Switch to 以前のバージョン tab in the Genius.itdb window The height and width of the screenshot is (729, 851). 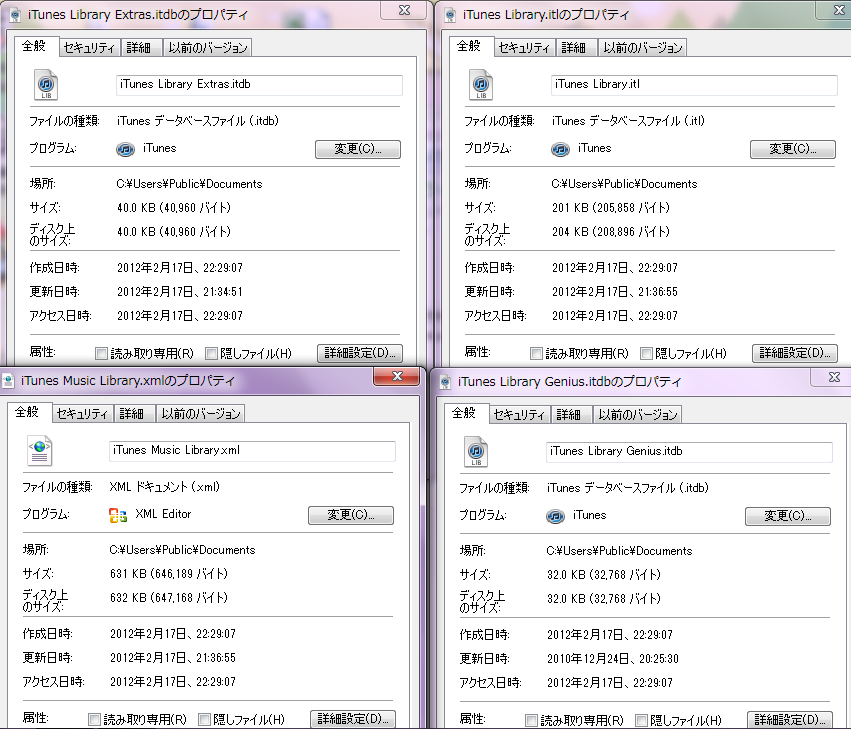click(x=638, y=415)
